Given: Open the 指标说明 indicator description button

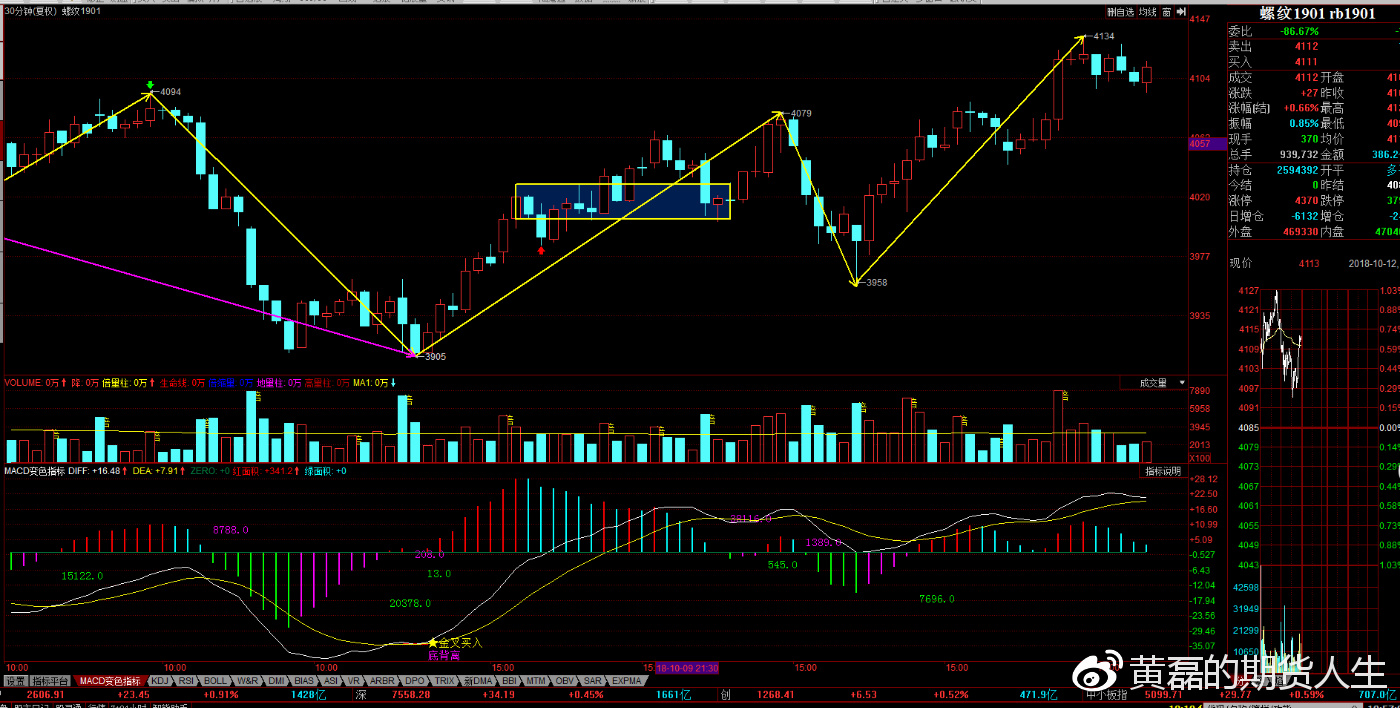Looking at the screenshot, I should (x=1163, y=470).
